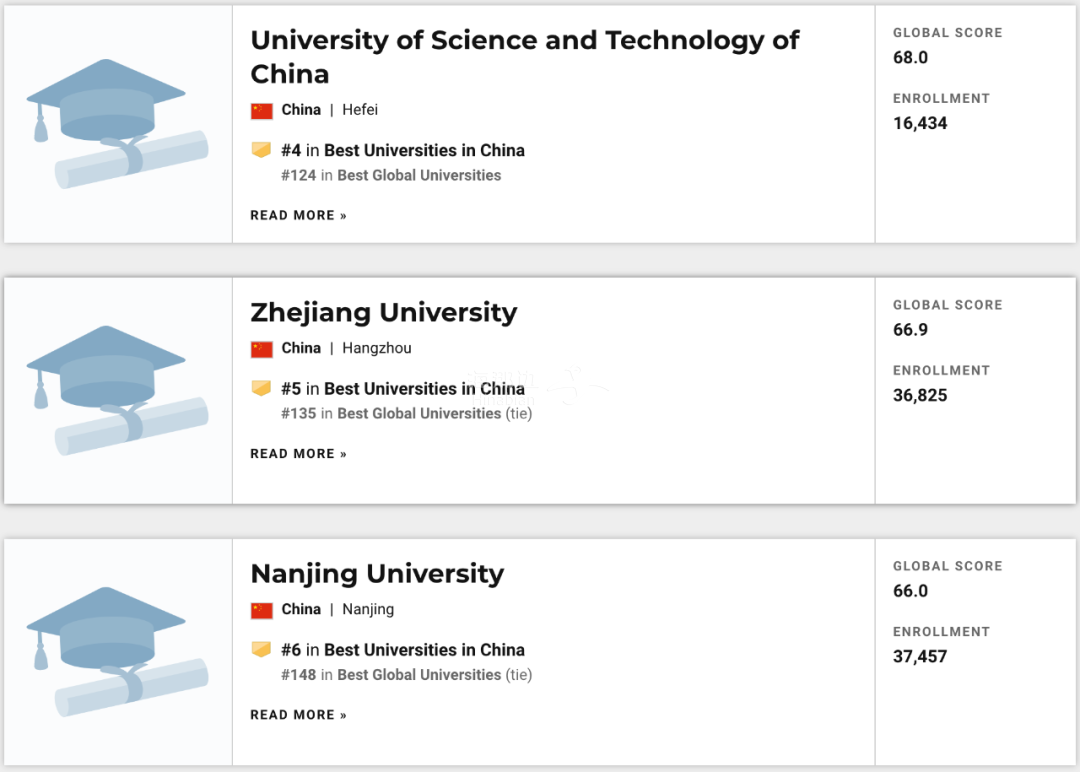1080x772 pixels.
Task: Open #135 in Best Global Universities link
Action: point(391,413)
